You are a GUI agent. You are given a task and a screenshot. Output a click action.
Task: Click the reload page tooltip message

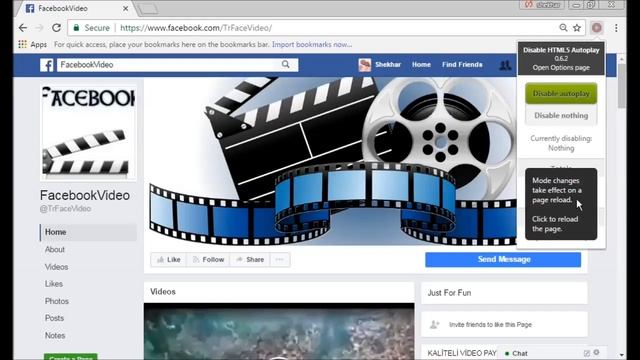coord(561,204)
